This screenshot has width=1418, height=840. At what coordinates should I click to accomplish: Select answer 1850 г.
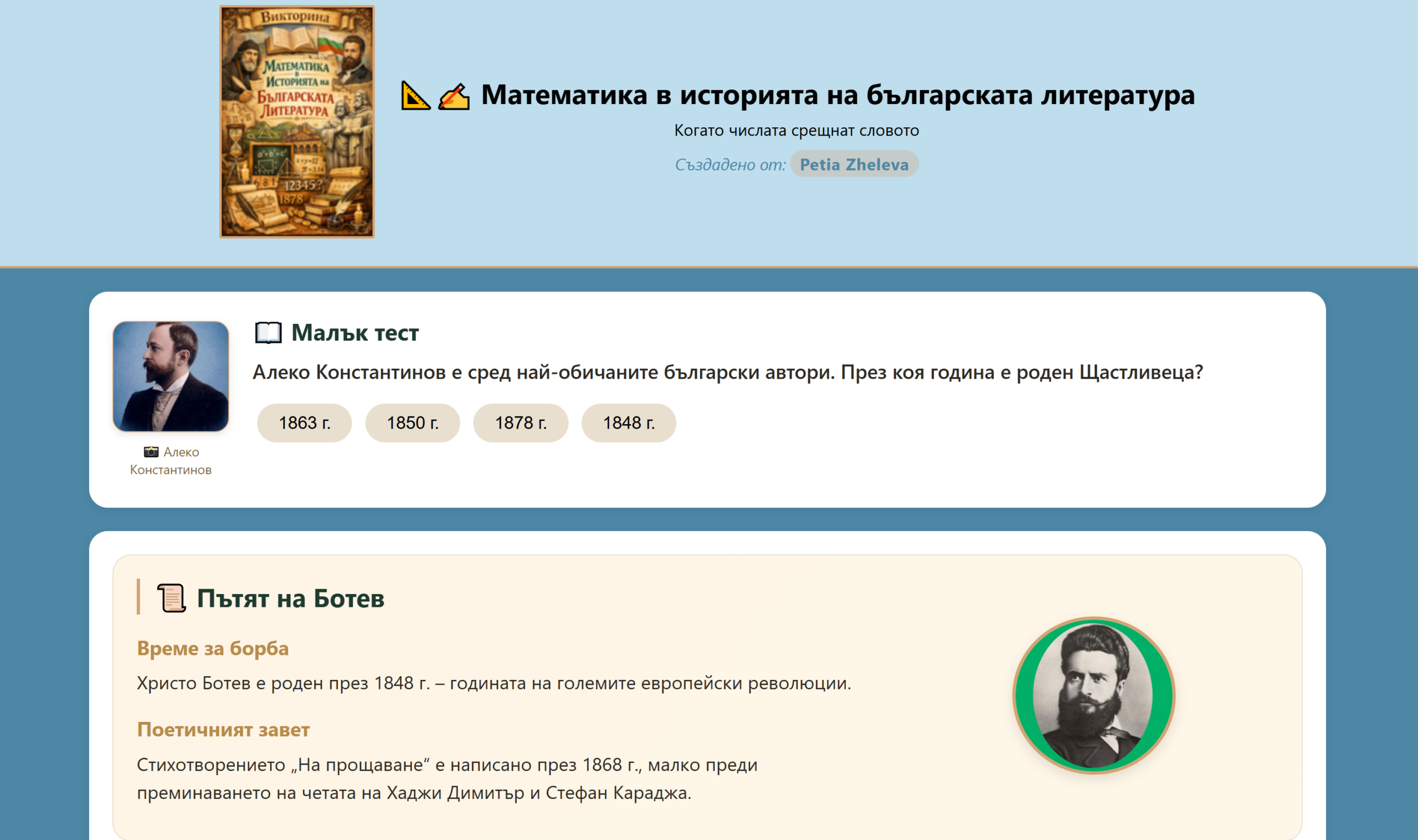click(x=412, y=423)
